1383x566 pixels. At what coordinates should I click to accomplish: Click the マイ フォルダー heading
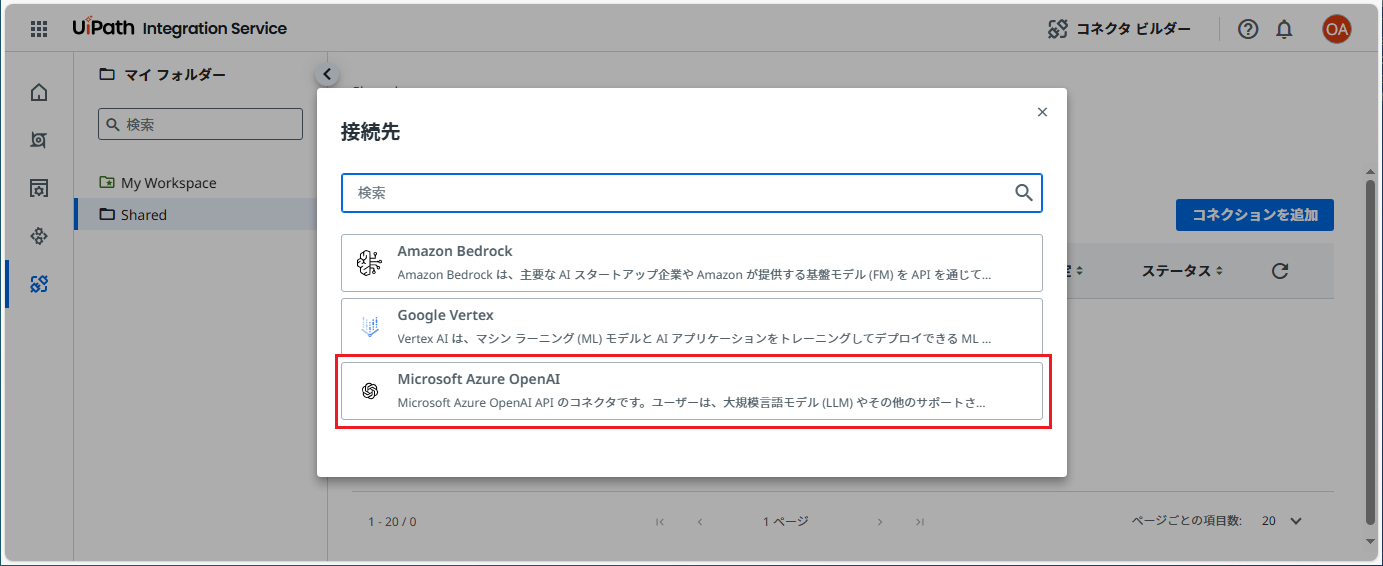175,74
